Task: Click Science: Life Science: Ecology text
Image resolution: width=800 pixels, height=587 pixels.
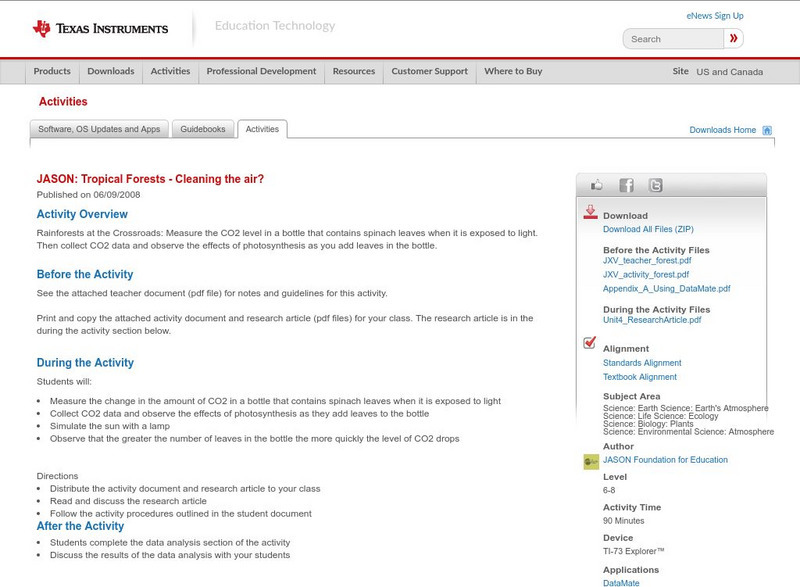Action: 661,416
